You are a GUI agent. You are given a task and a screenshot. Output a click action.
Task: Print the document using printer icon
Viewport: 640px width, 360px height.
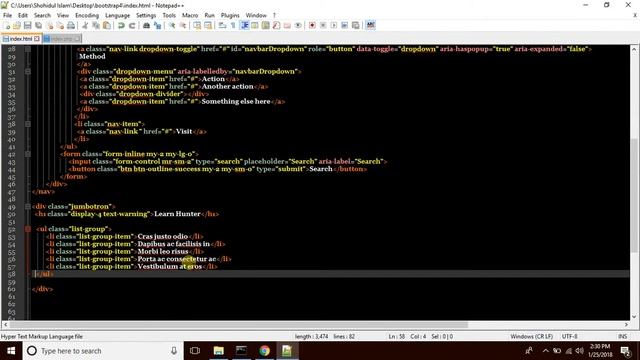coord(71,25)
